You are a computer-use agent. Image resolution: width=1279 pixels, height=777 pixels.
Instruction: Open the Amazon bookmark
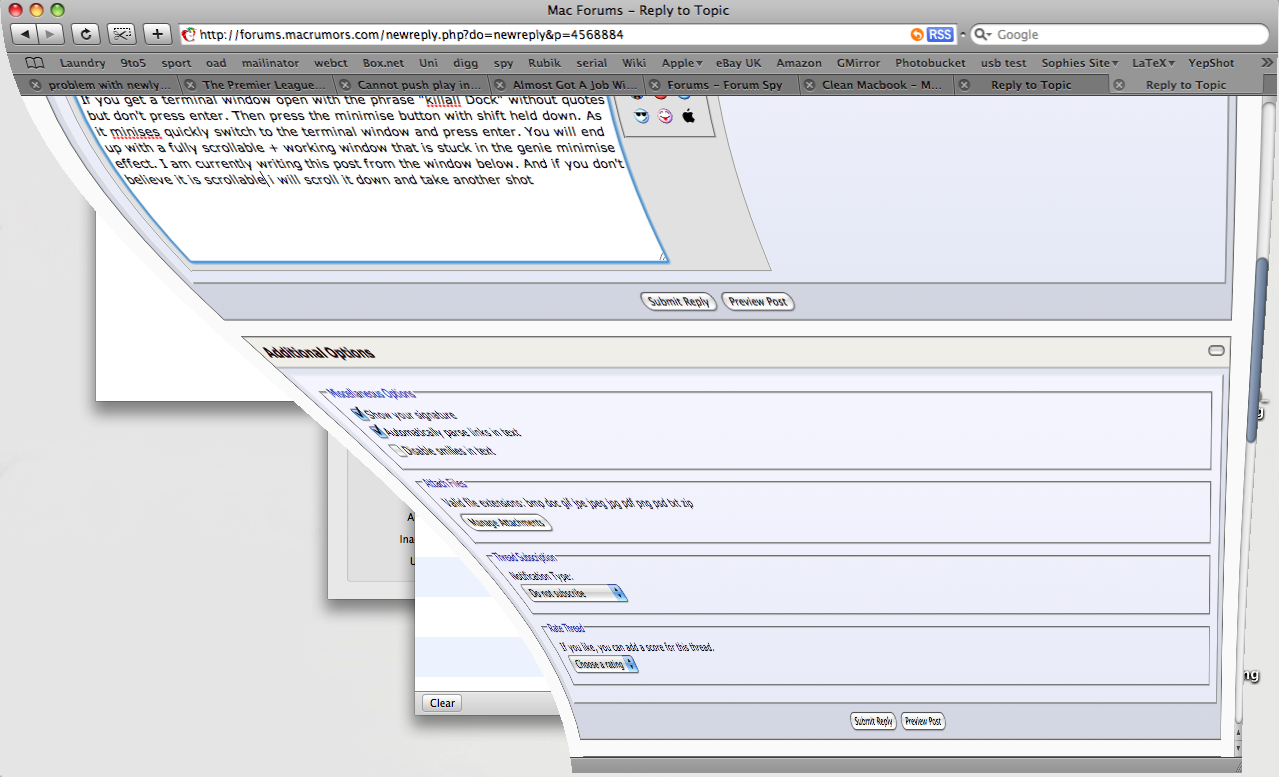point(799,62)
